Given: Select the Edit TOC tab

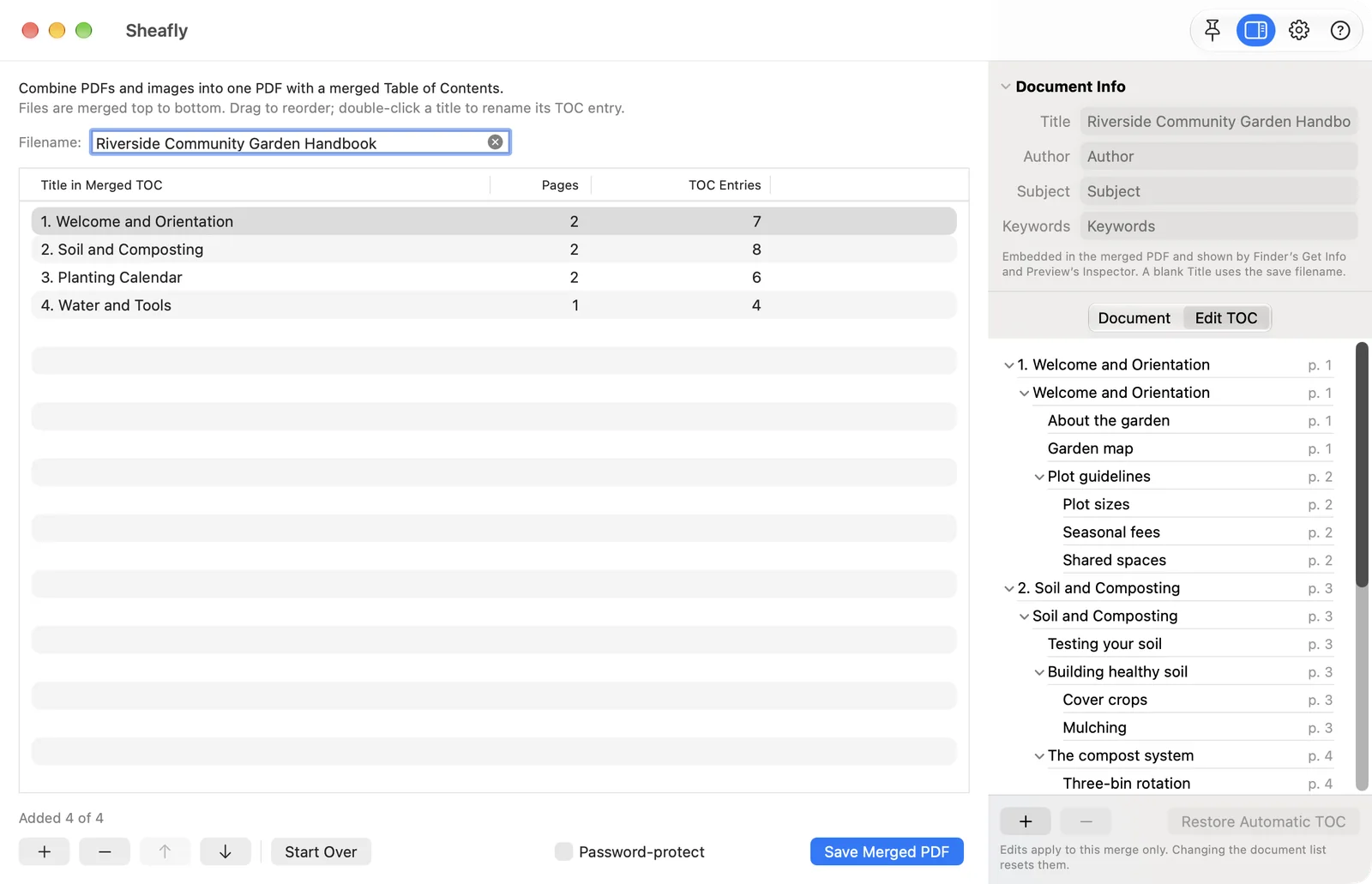Looking at the screenshot, I should [x=1226, y=318].
